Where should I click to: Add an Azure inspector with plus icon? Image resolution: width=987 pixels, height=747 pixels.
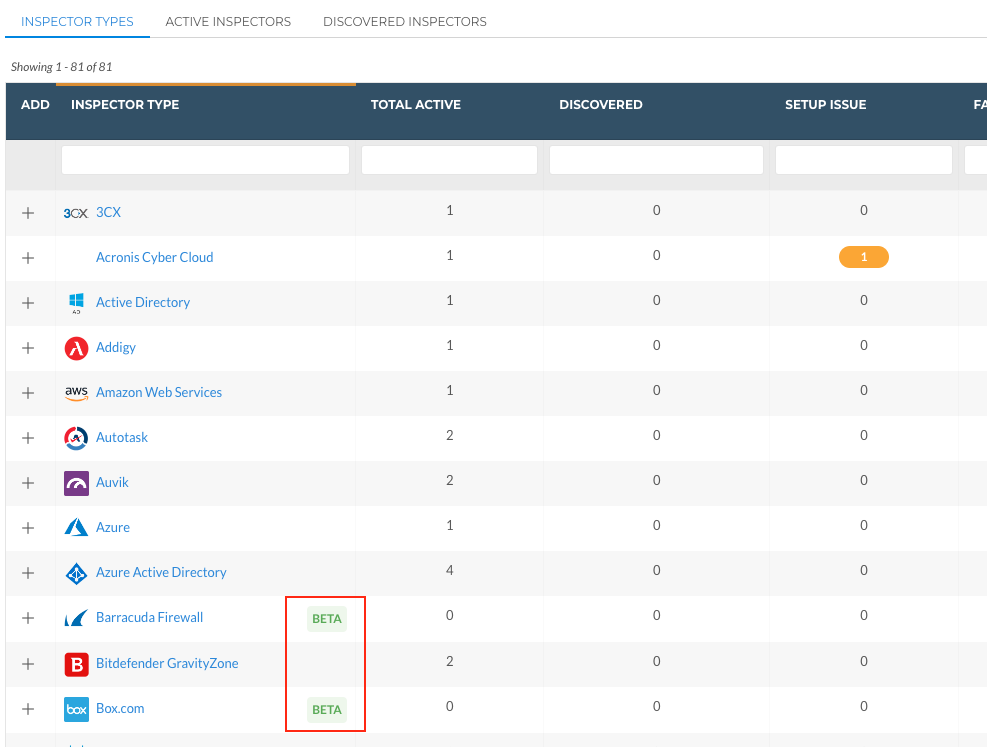click(x=28, y=528)
